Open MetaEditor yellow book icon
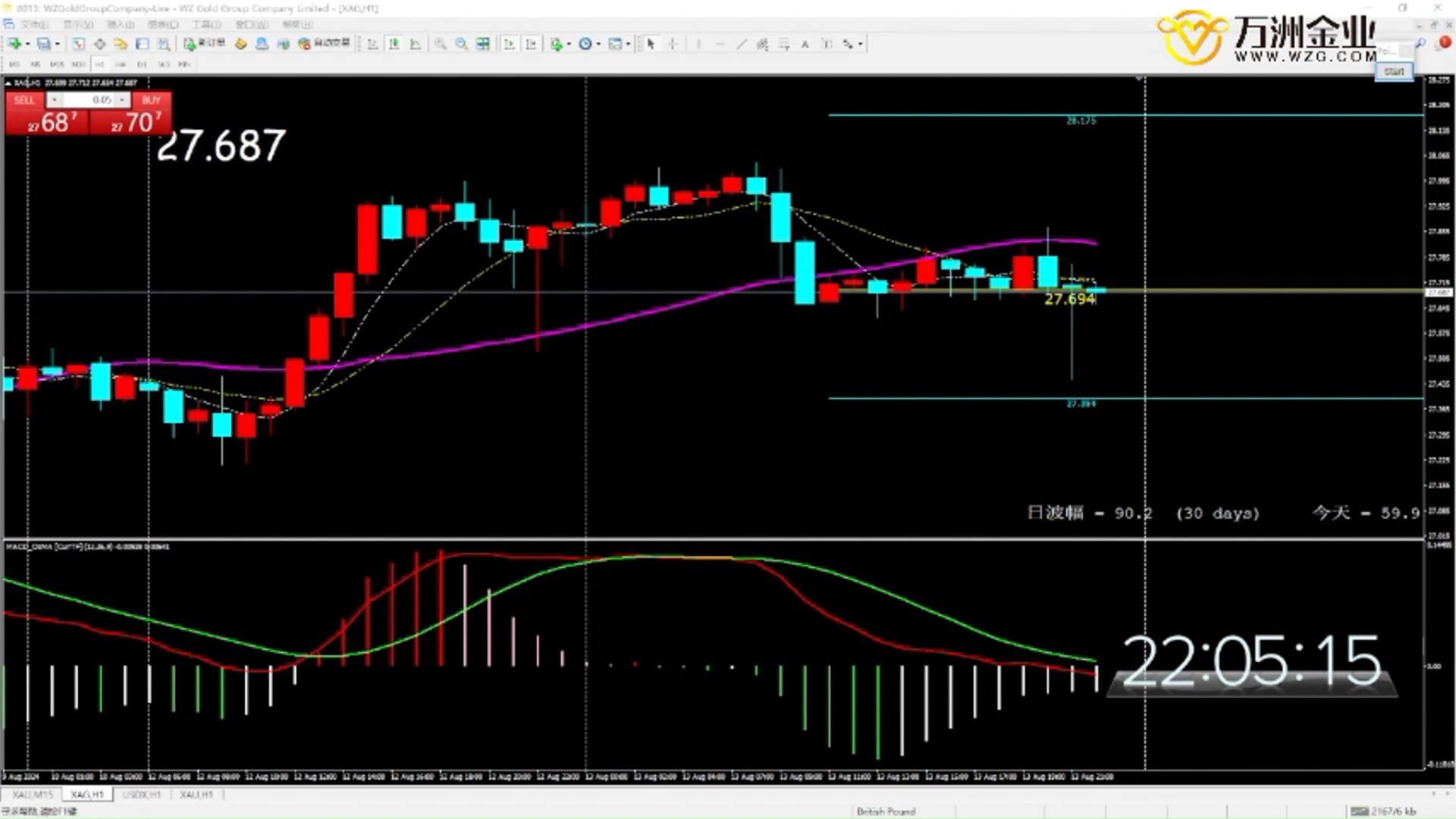 (x=240, y=44)
